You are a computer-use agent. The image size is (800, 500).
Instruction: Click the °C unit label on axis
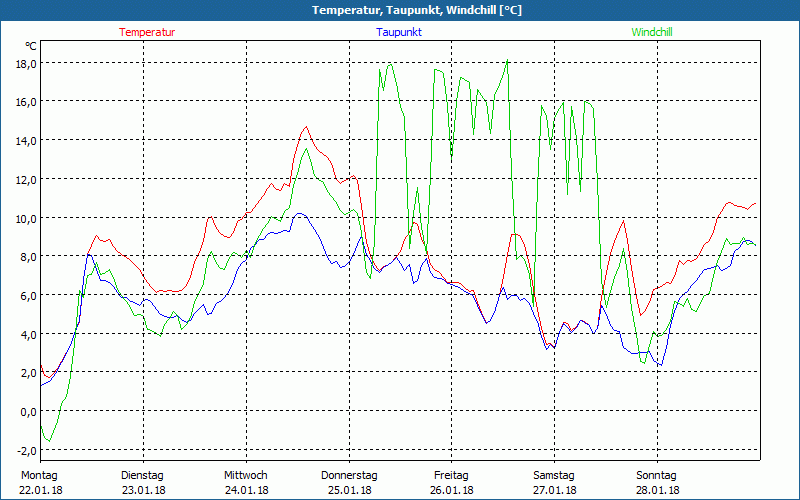pyautogui.click(x=31, y=46)
